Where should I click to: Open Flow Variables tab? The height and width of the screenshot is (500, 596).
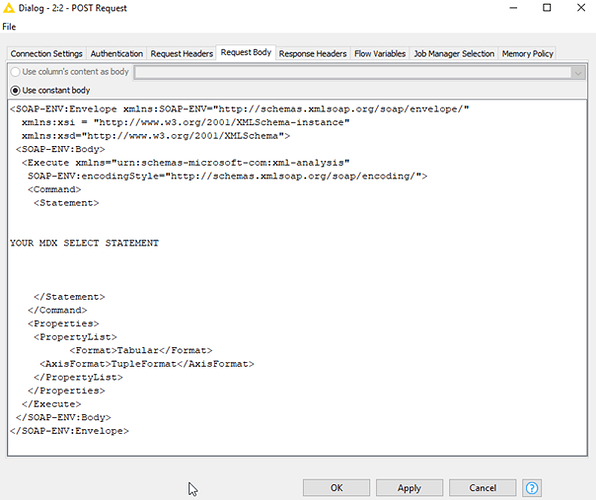(x=380, y=54)
